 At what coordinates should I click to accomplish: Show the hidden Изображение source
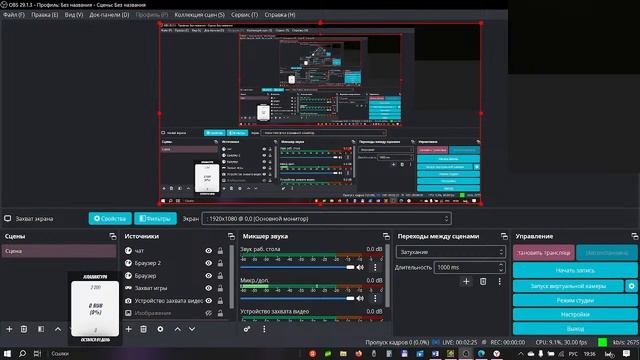click(209, 313)
